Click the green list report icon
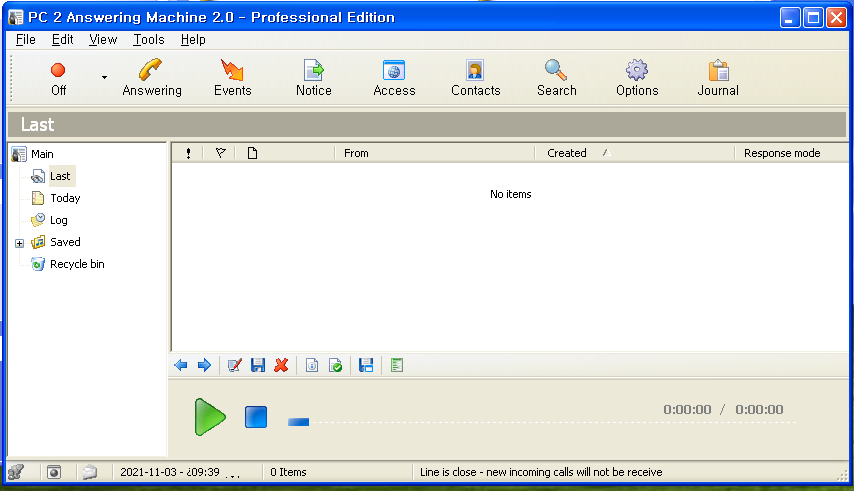The image size is (854, 491). (x=397, y=365)
